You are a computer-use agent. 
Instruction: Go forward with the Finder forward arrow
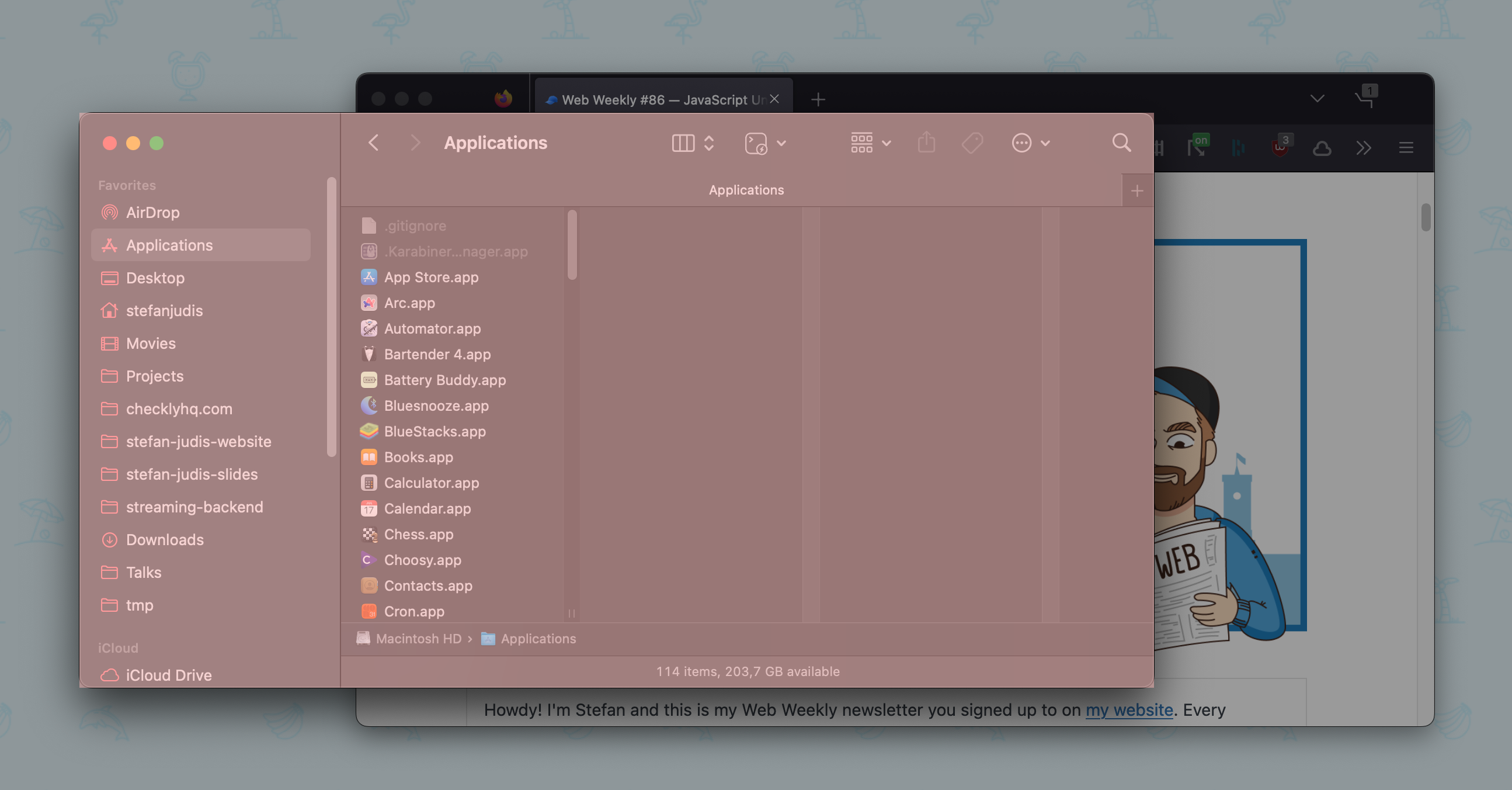click(x=415, y=143)
